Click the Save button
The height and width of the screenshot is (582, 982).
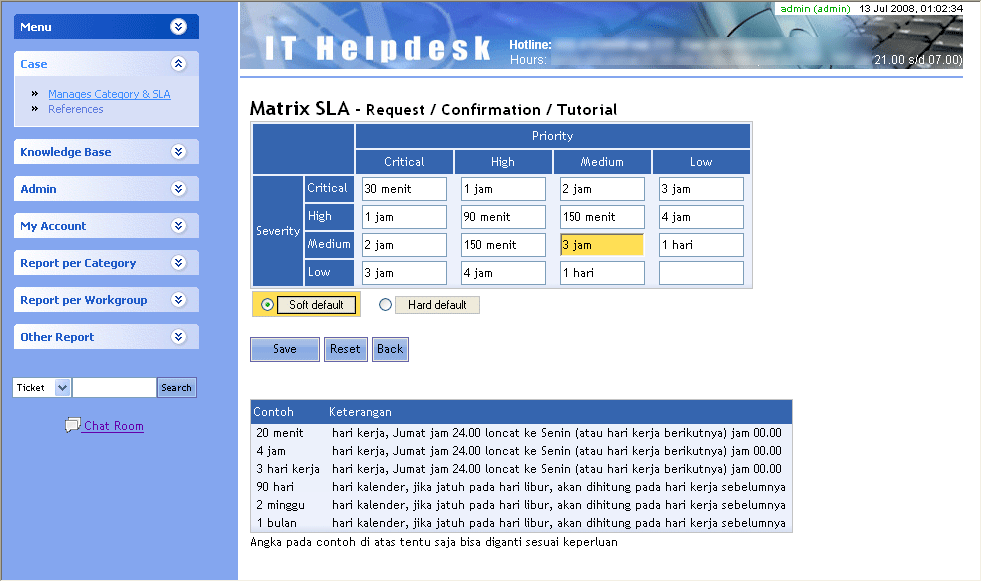(284, 349)
